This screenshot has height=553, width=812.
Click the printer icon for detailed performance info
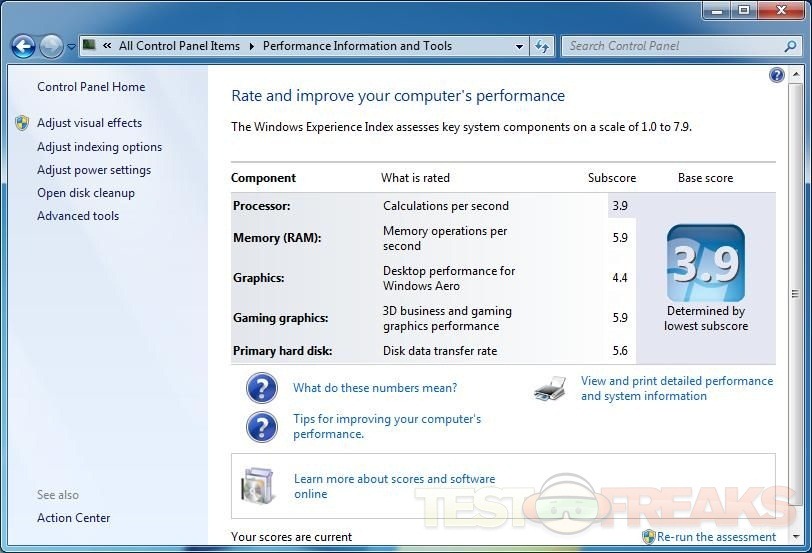pos(550,389)
